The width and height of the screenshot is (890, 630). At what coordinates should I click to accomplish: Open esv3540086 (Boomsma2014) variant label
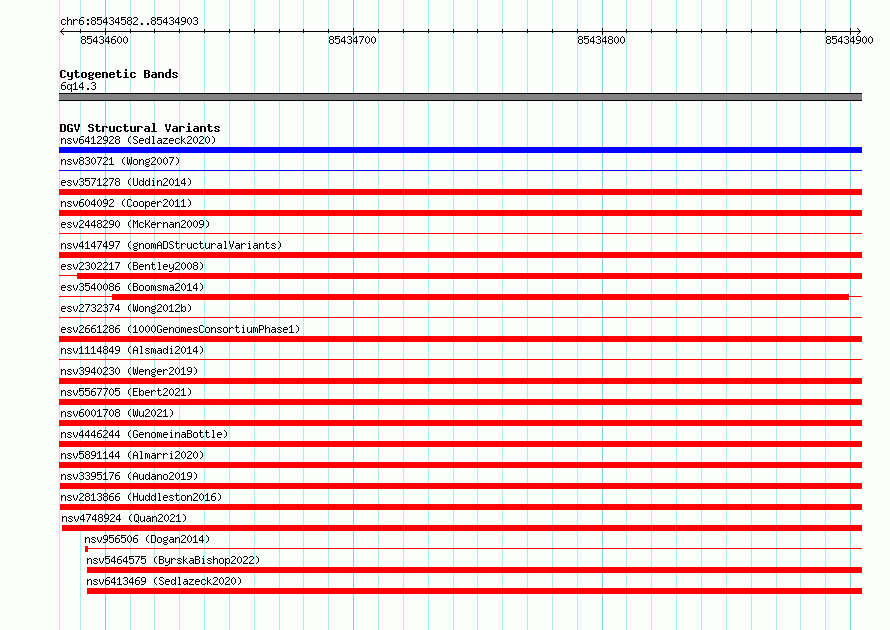tap(132, 287)
